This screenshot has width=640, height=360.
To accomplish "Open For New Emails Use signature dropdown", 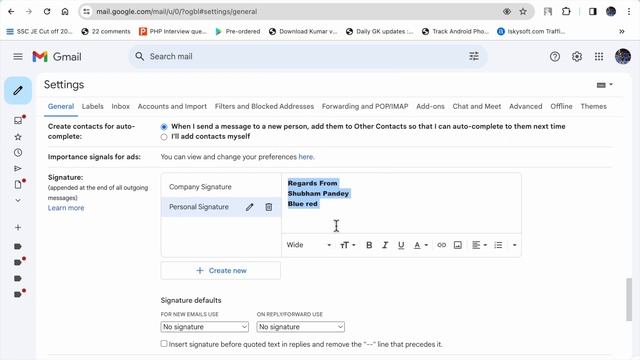I will 204,327.
